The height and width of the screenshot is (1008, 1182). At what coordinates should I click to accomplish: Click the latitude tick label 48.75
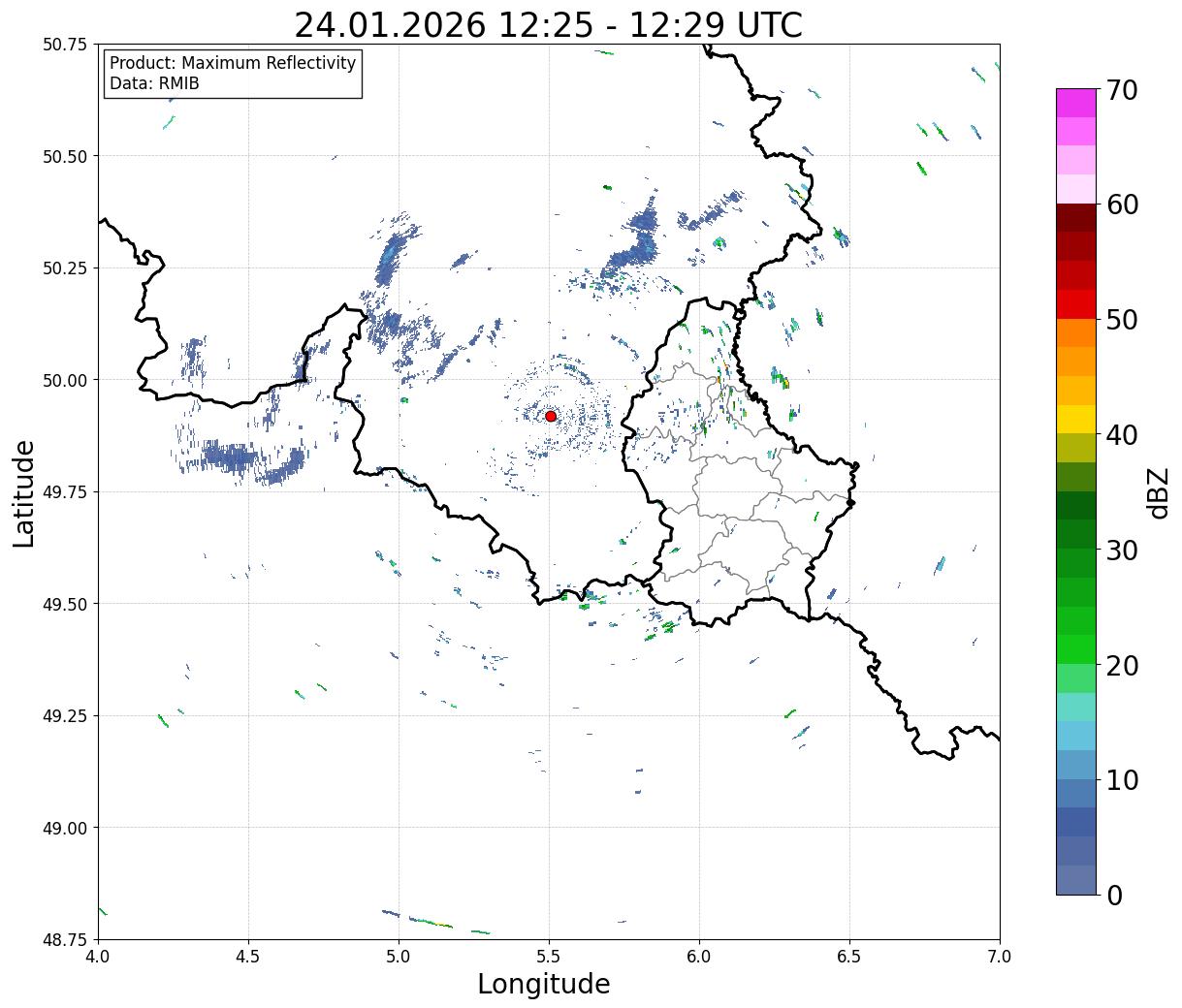click(65, 940)
